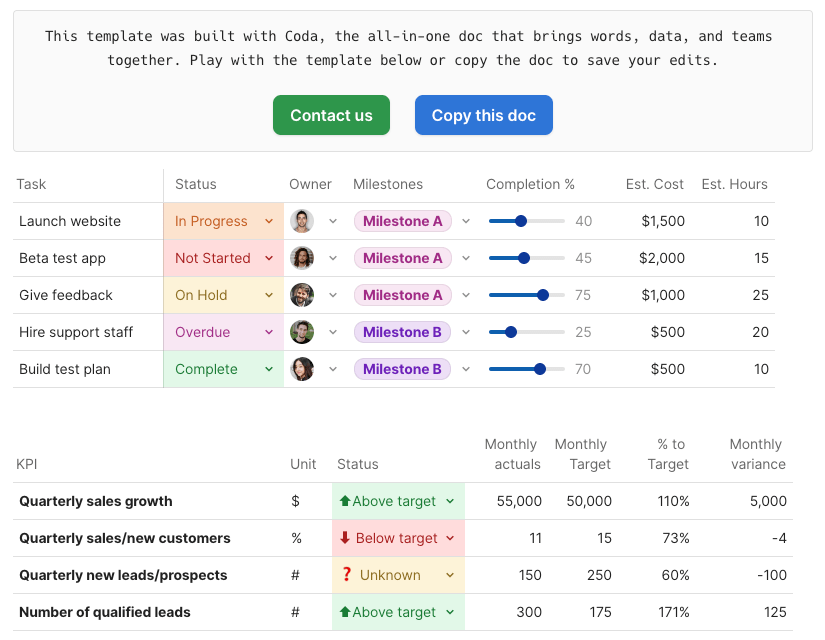Expand the On Hold status dropdown
Viewport: 825px width, 640px height.
click(x=269, y=295)
